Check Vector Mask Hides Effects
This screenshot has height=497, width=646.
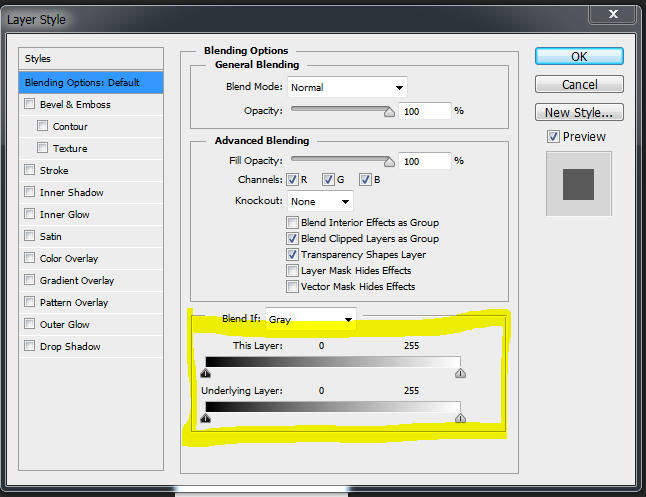click(x=293, y=286)
